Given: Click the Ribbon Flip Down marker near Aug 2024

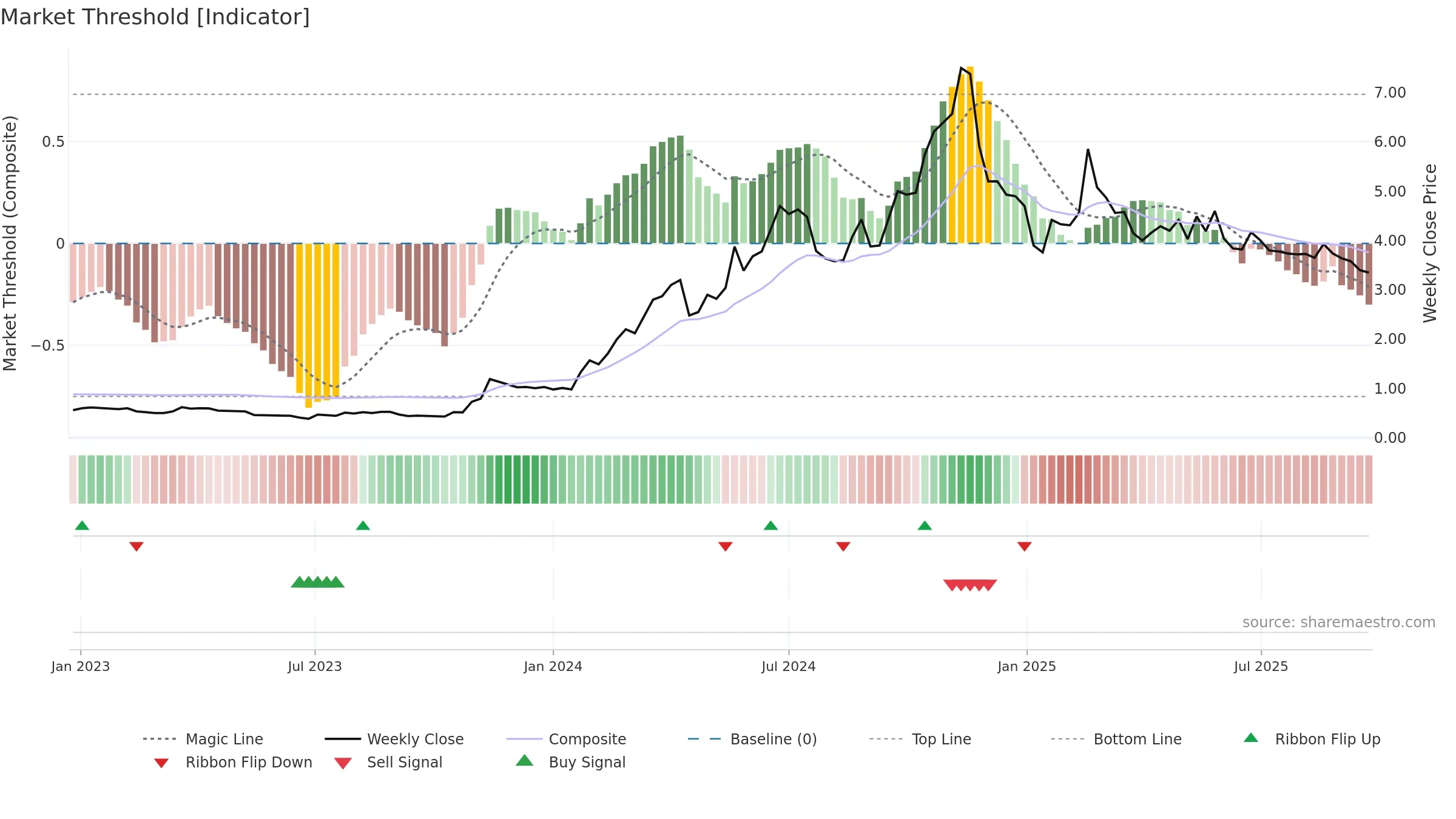Looking at the screenshot, I should pos(843,547).
